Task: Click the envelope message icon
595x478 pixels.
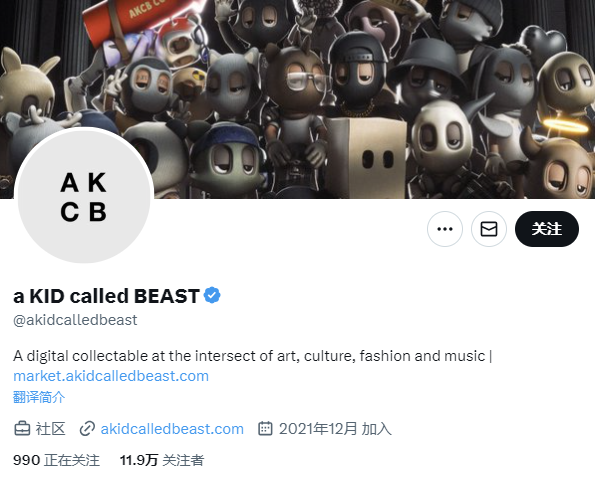Action: [489, 229]
